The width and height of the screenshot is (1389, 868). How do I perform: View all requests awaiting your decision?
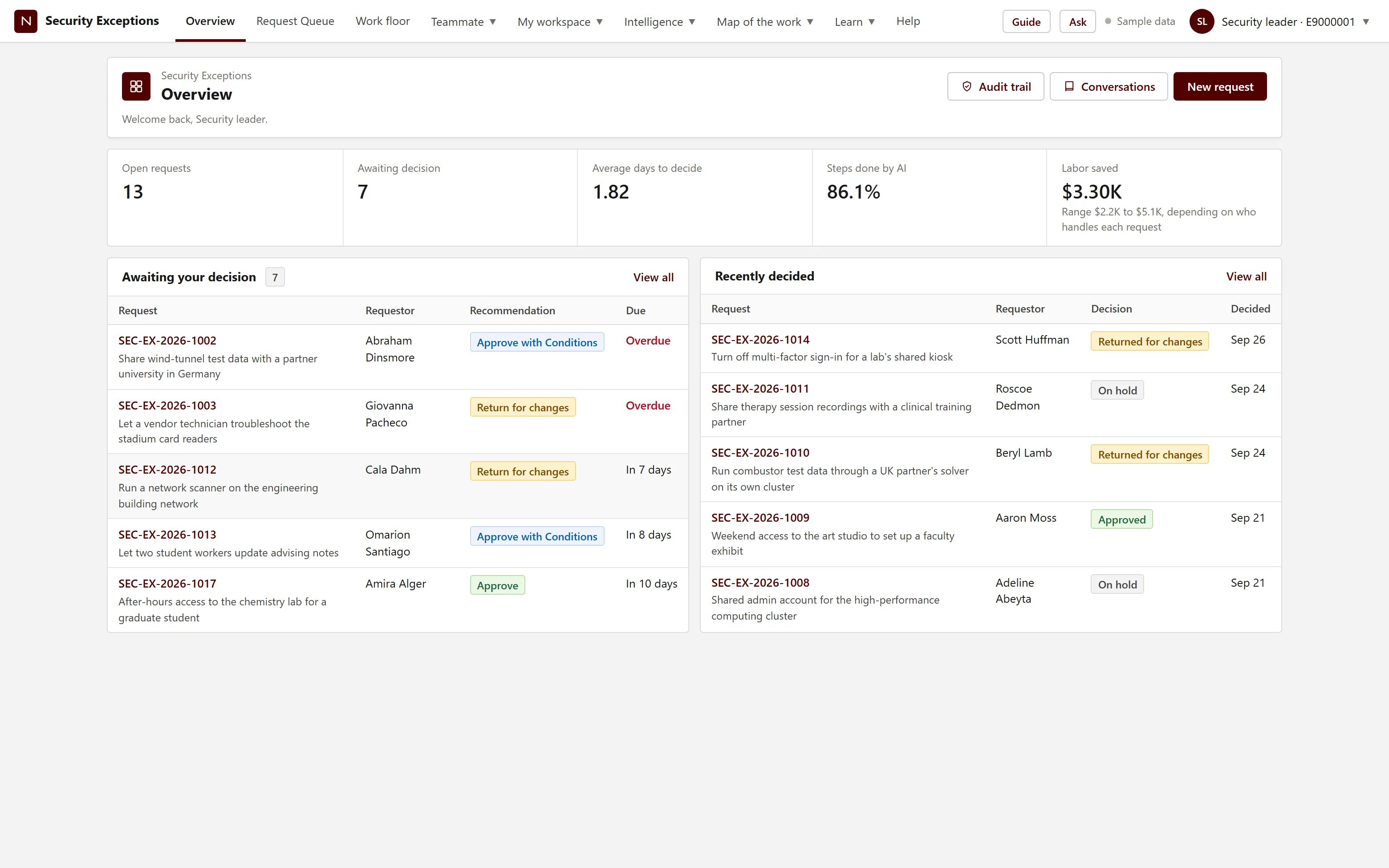click(x=653, y=277)
